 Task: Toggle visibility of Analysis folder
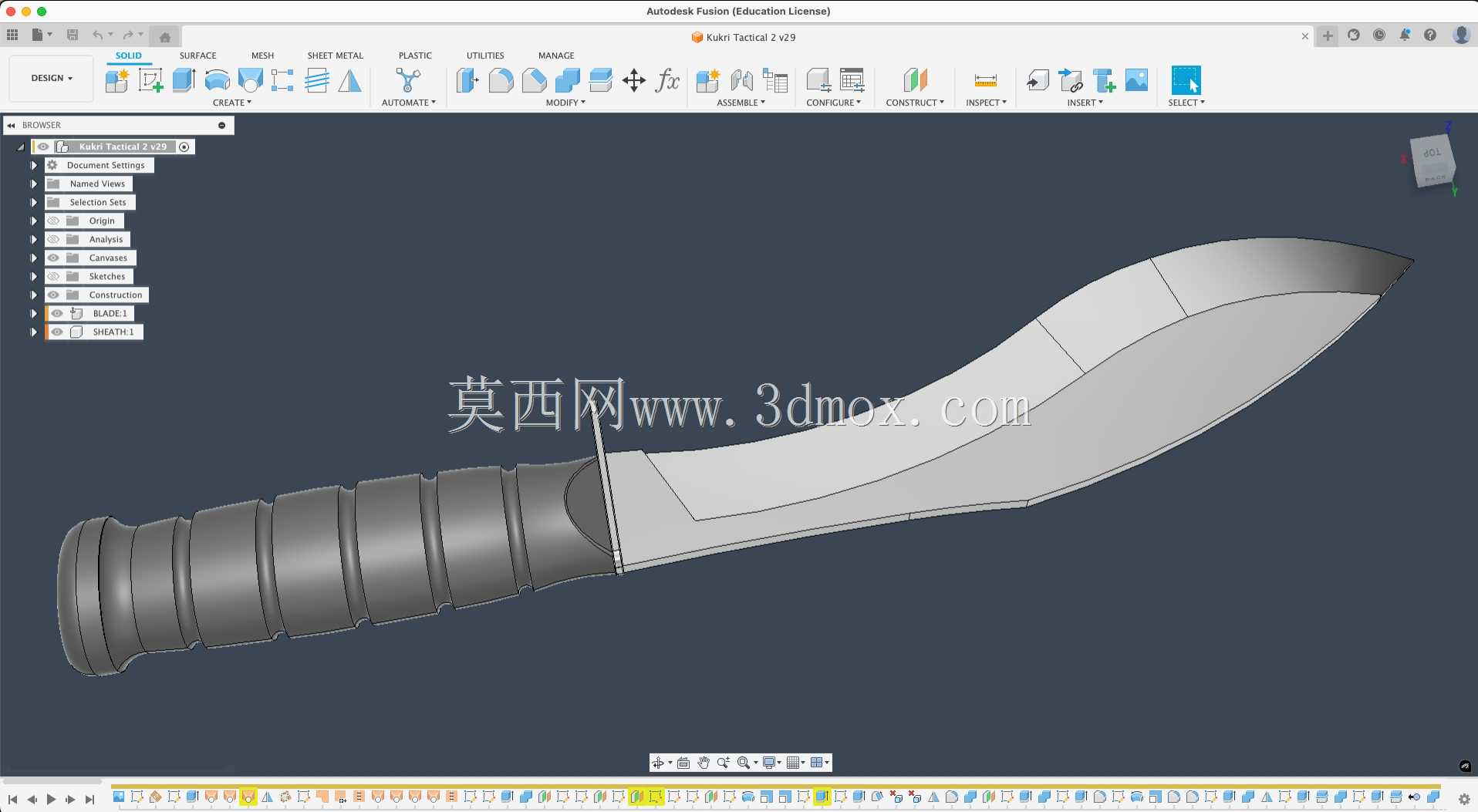coord(53,239)
